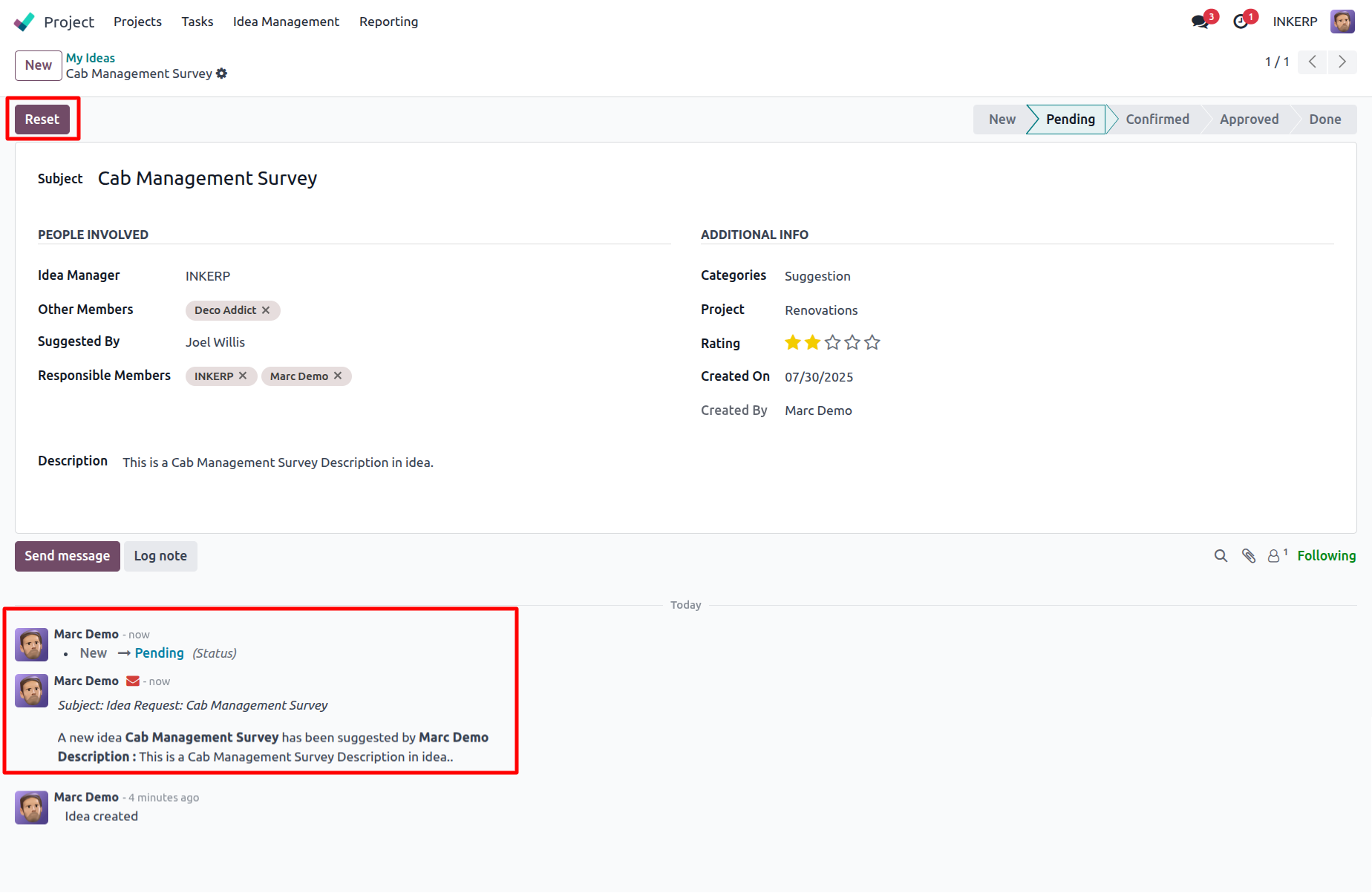Search messages with the magnifier icon
The height and width of the screenshot is (893, 1372).
point(1221,556)
